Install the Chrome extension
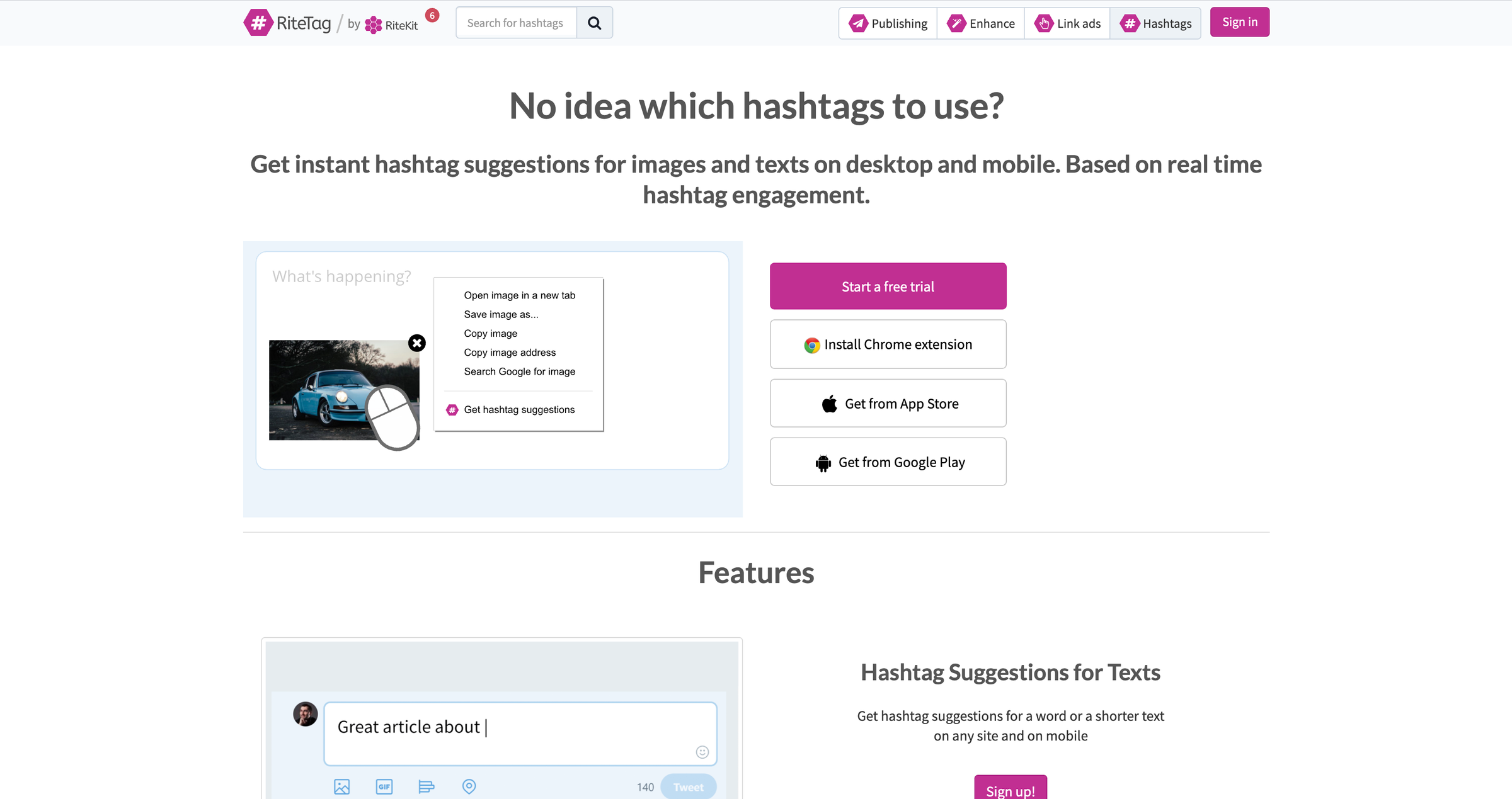Screen dimensions: 1512x799 [x=888, y=344]
